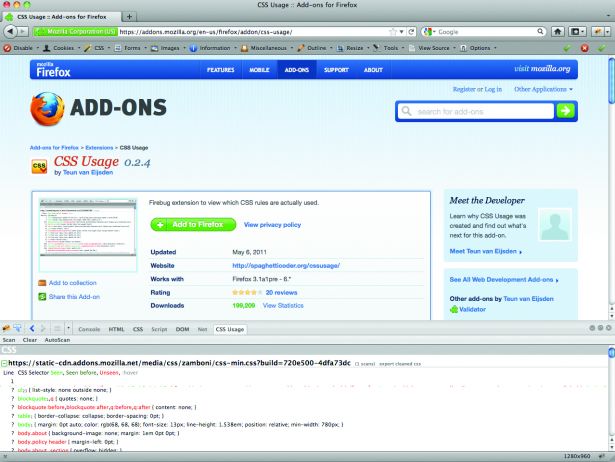Open the SUPPORT navigation item
Viewport: 615px width, 462px height.
click(336, 70)
